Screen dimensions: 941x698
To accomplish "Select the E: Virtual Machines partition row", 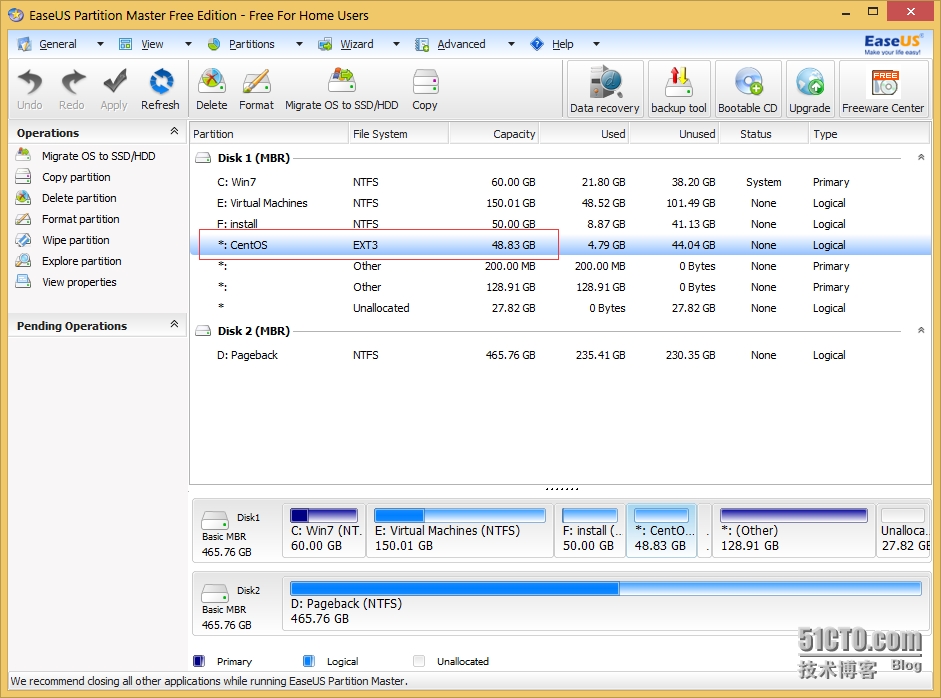I will [x=561, y=203].
